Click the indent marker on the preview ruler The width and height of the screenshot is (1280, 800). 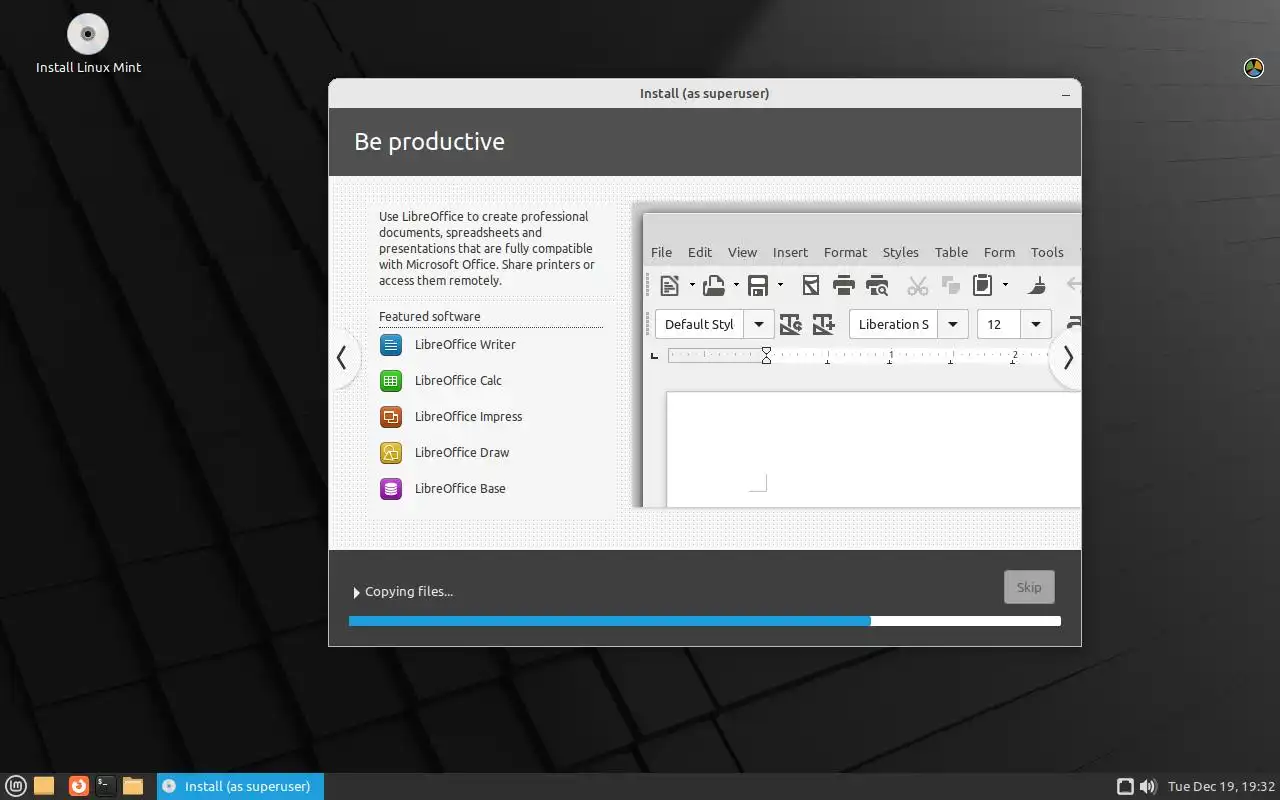click(766, 355)
